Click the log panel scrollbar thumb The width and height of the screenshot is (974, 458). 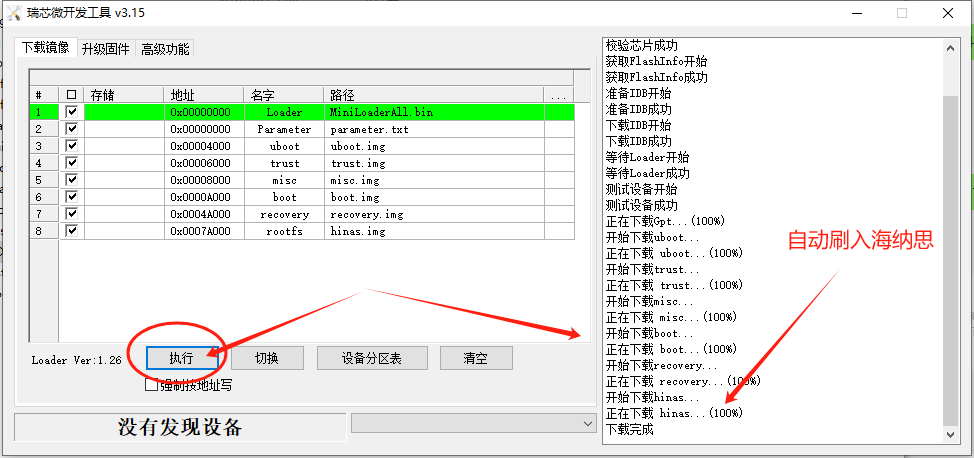(x=950, y=260)
